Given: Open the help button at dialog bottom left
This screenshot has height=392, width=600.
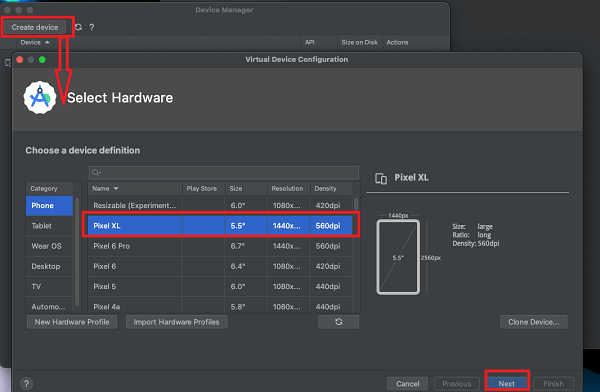Looking at the screenshot, I should [26, 384].
